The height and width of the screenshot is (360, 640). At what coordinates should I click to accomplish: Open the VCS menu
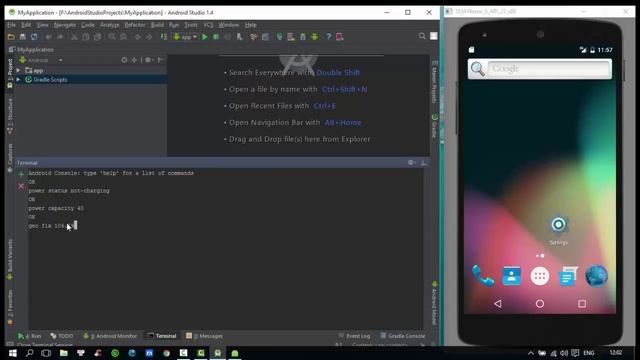click(x=208, y=25)
